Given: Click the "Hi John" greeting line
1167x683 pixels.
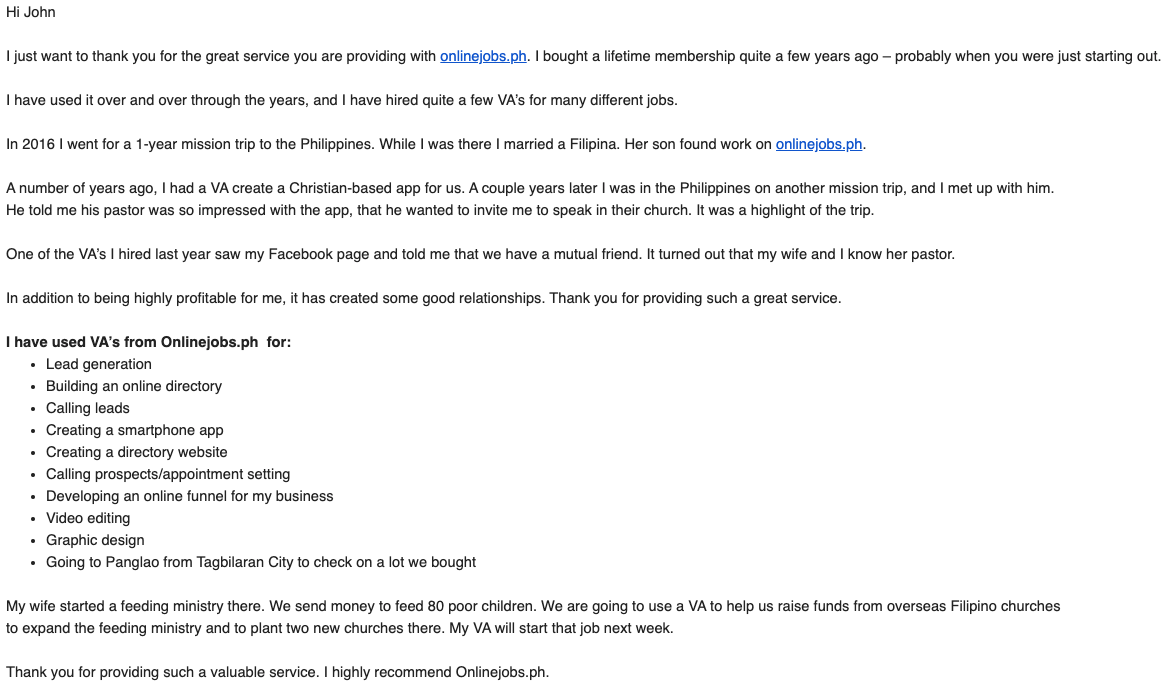Looking at the screenshot, I should point(31,12).
